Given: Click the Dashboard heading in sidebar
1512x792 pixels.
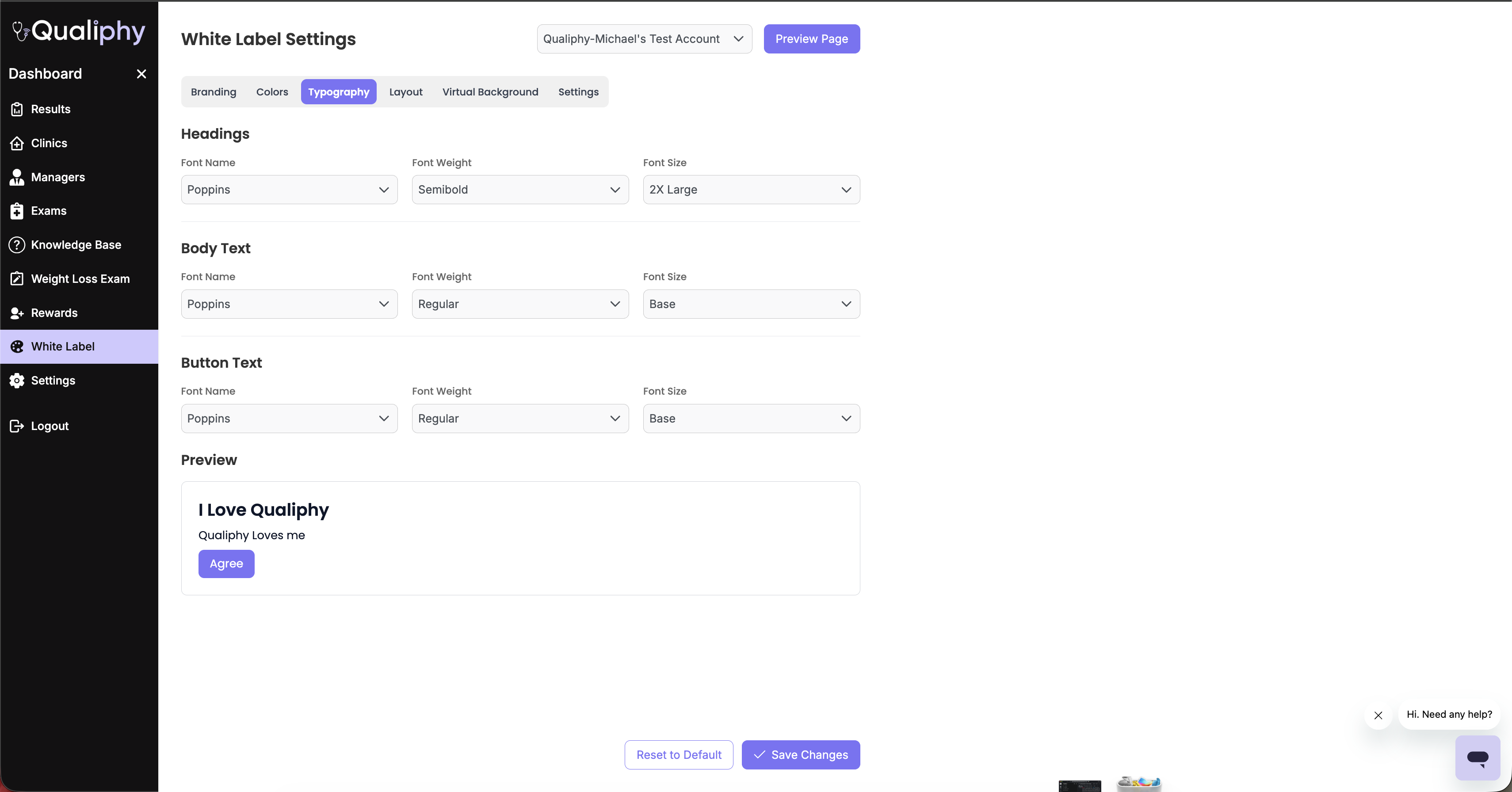Looking at the screenshot, I should click(x=45, y=74).
